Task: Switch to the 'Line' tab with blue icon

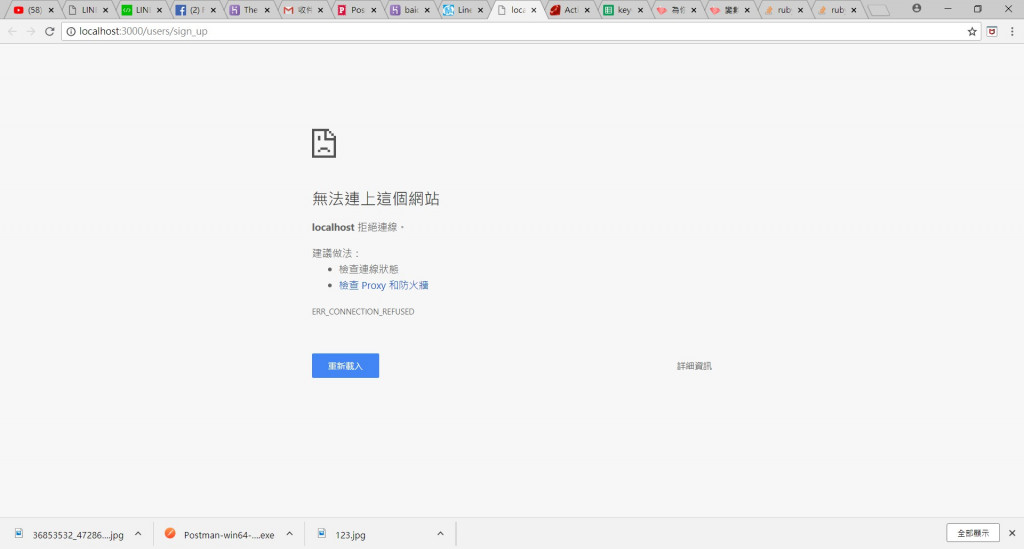Action: (462, 10)
